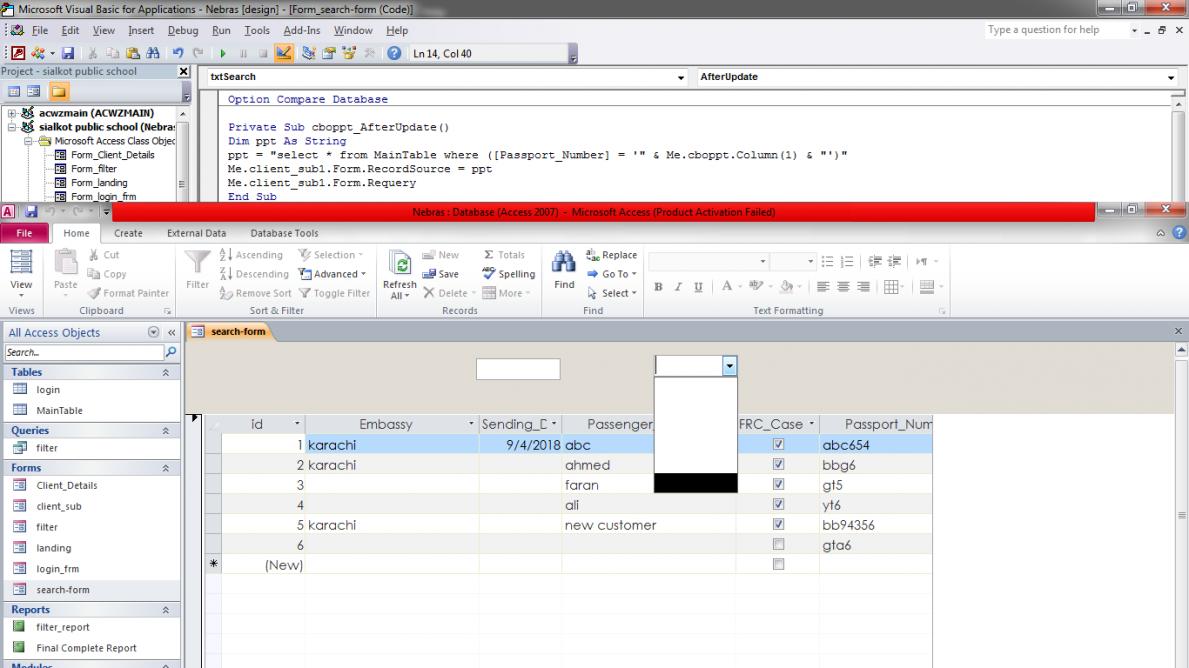Click the Find binoculars icon in VBA toolbar
1189x668 pixels.
coord(152,53)
